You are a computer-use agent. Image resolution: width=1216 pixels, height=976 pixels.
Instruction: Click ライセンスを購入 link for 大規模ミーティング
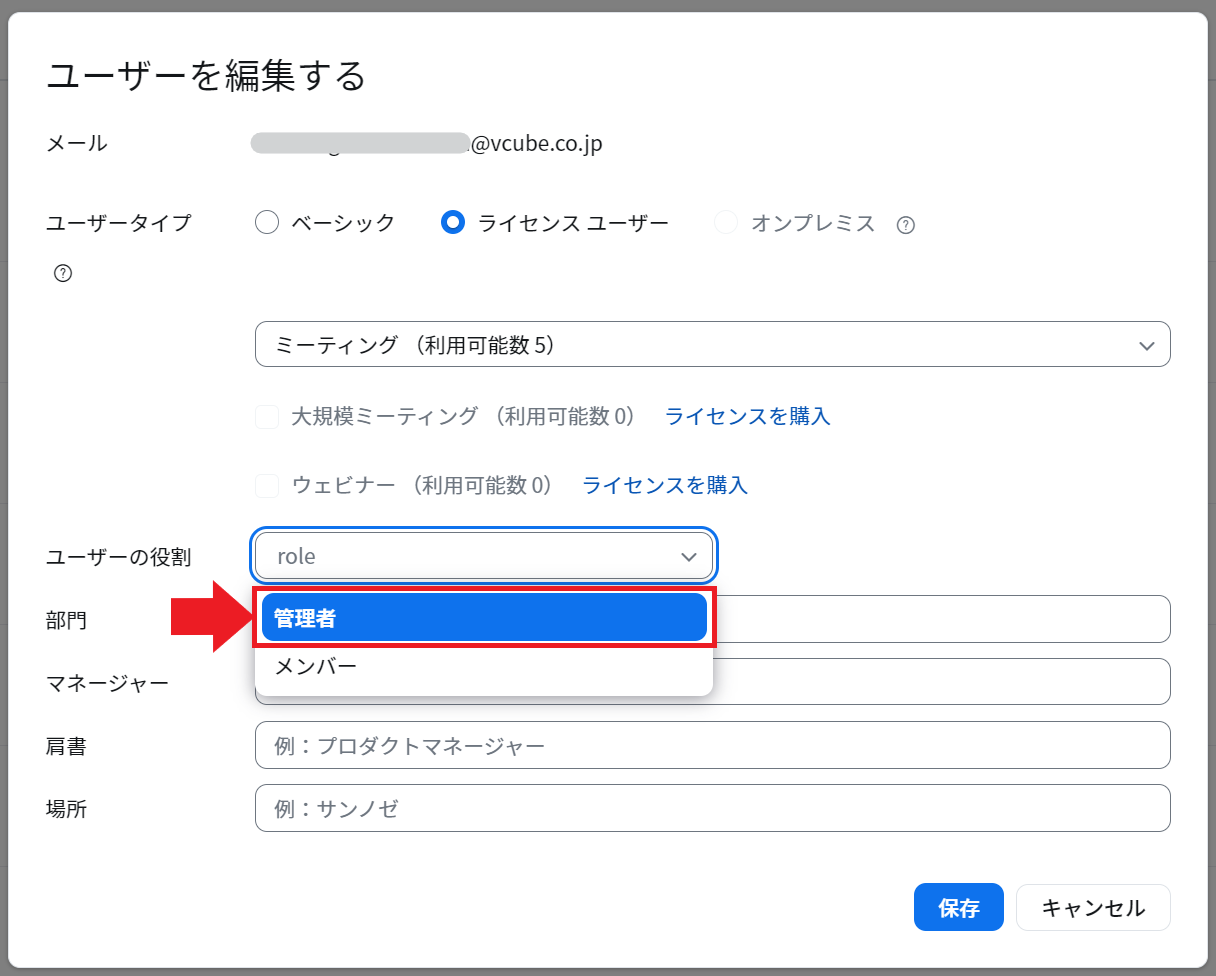[x=748, y=416]
